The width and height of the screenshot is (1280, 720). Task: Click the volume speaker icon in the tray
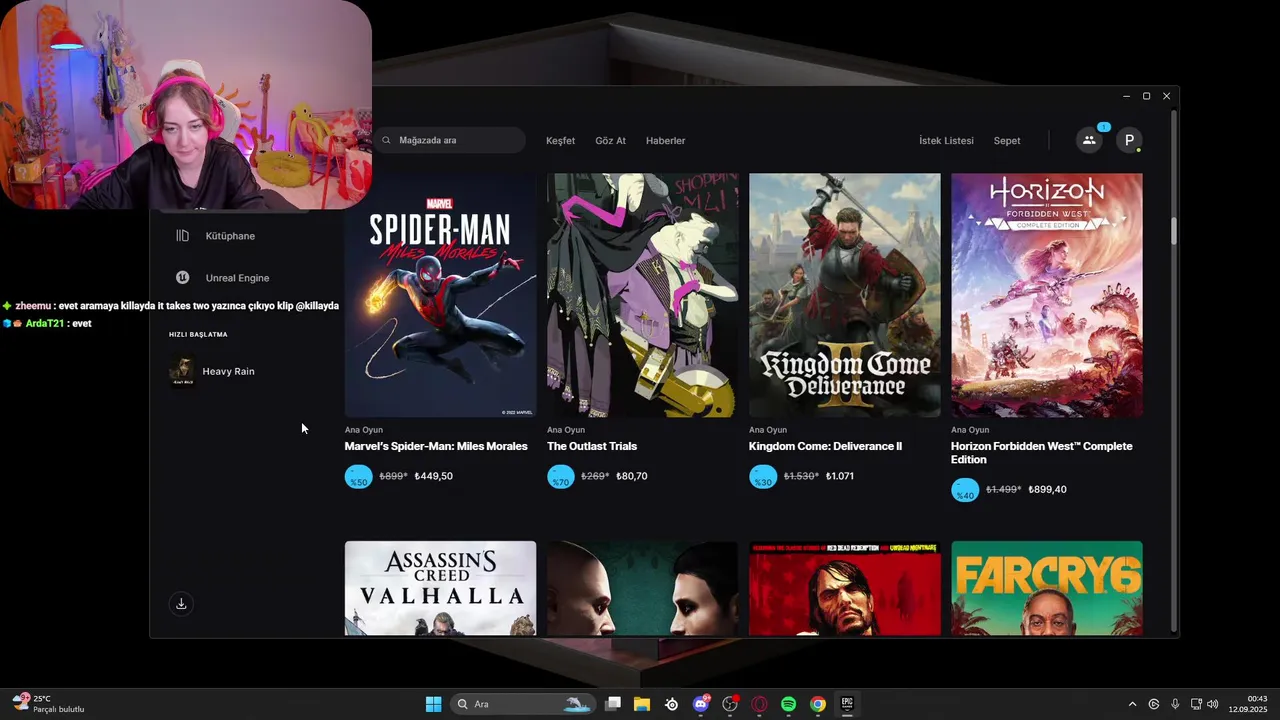[1213, 704]
